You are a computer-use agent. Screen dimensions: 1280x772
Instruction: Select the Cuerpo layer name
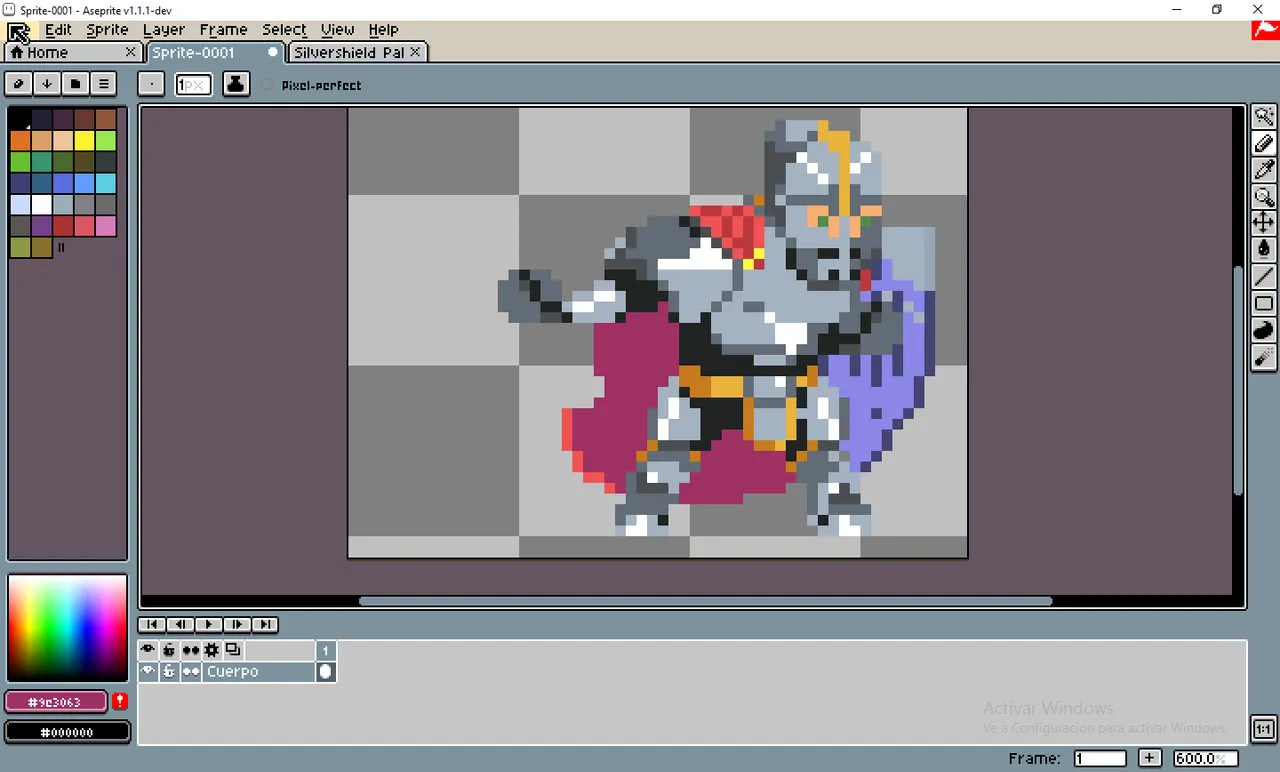click(x=258, y=672)
